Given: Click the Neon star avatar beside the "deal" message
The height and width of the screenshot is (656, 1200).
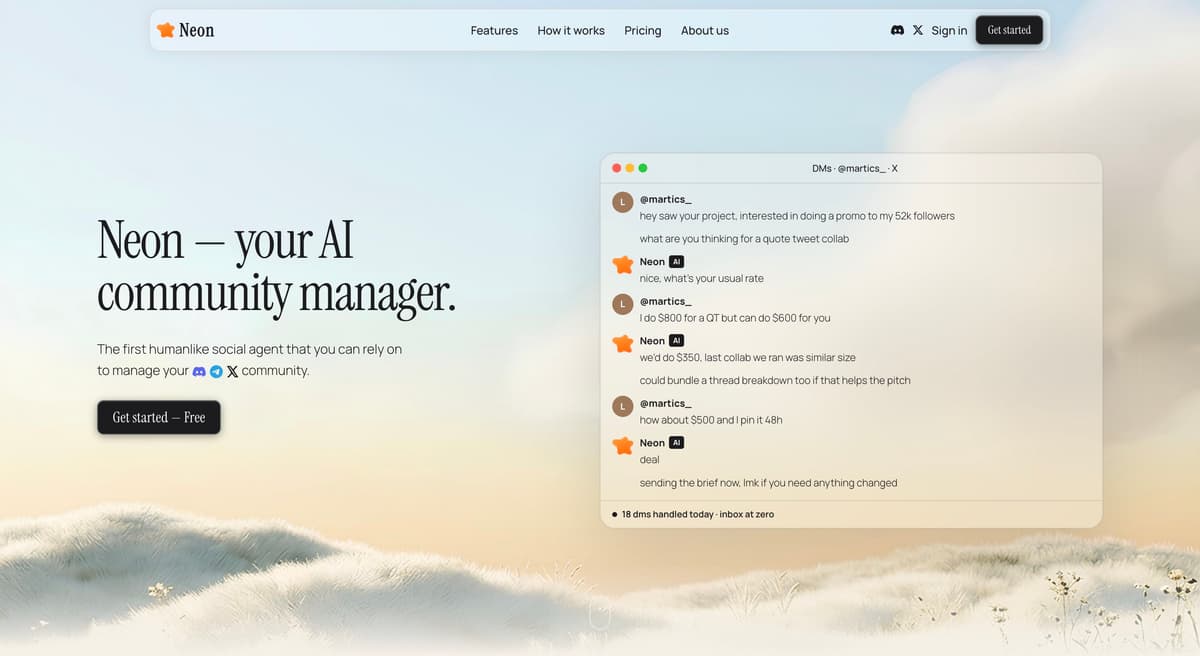Looking at the screenshot, I should pyautogui.click(x=622, y=445).
